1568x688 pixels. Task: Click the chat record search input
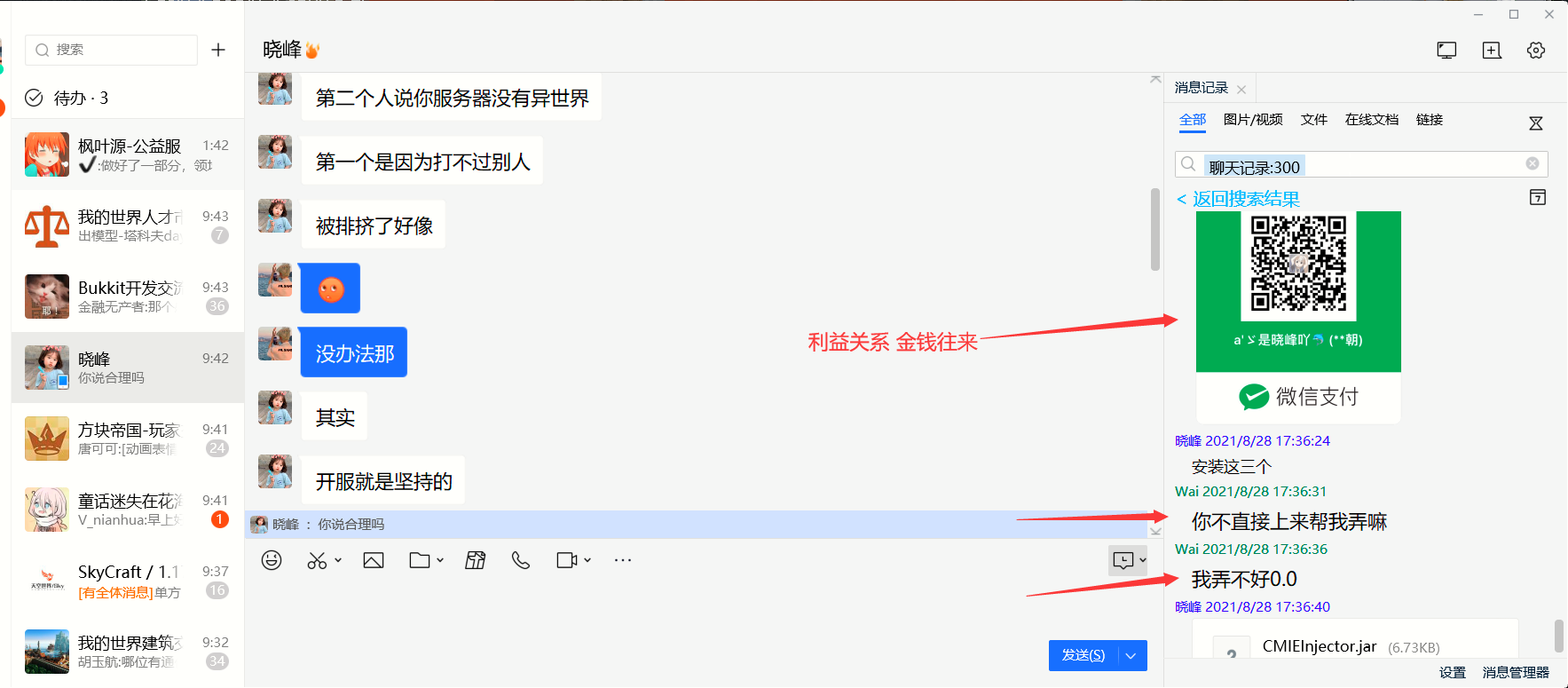coord(1361,164)
